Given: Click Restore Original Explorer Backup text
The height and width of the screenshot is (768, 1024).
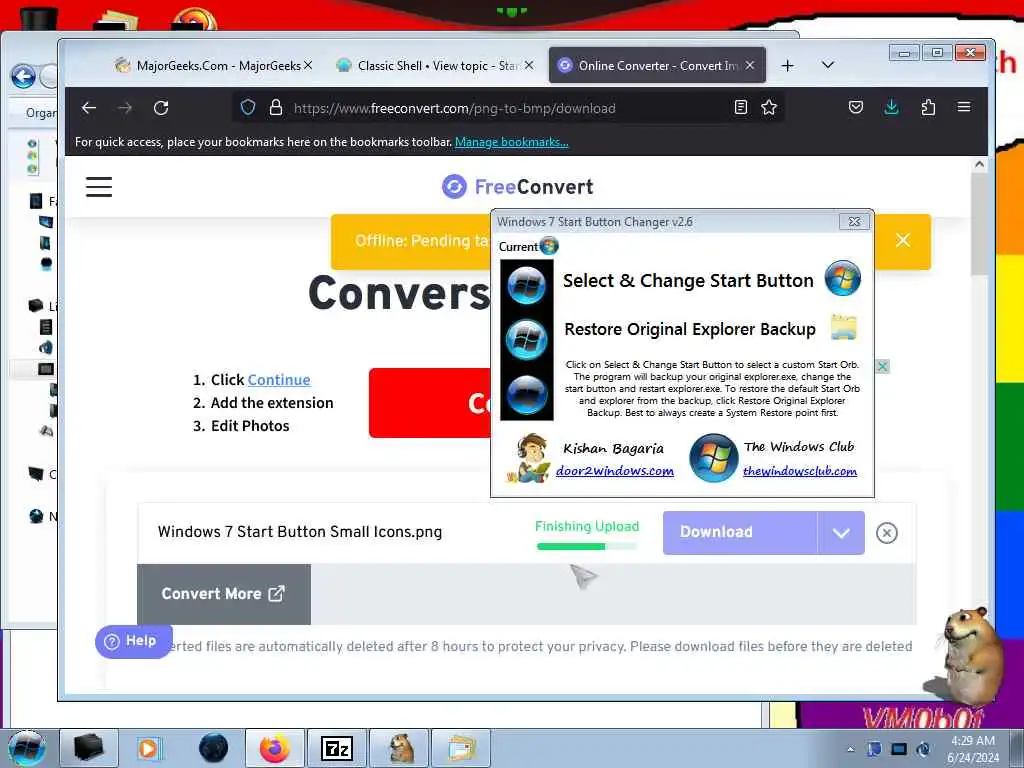Looking at the screenshot, I should (x=690, y=329).
